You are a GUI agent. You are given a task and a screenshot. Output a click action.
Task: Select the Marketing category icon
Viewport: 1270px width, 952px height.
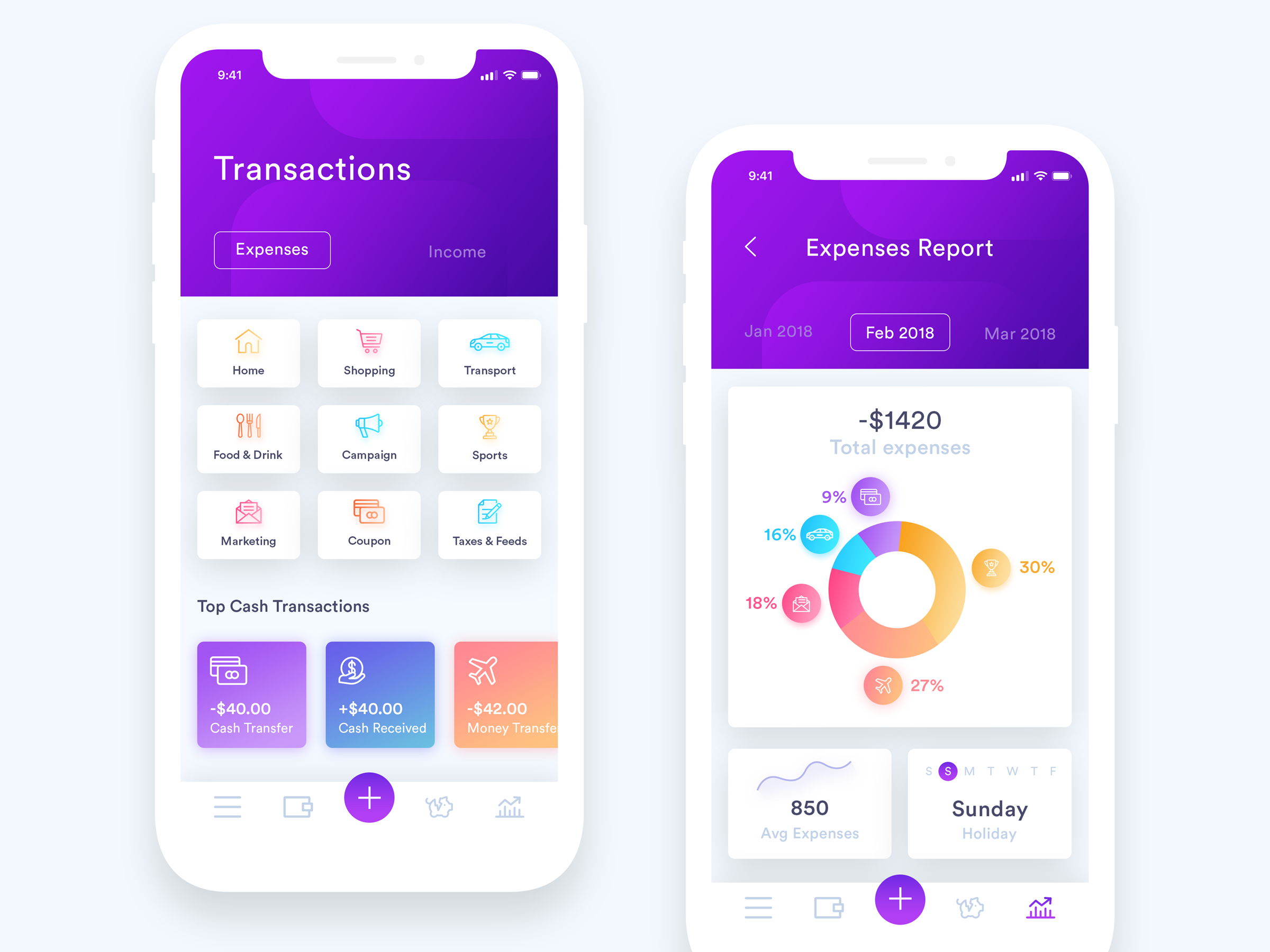(x=249, y=521)
